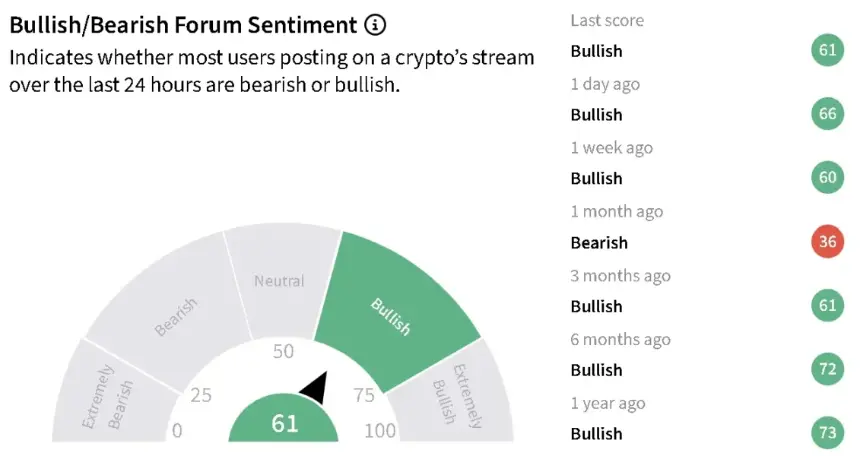Click the green 73 score badge
Viewport: 860px width, 456px height.
[x=828, y=432]
